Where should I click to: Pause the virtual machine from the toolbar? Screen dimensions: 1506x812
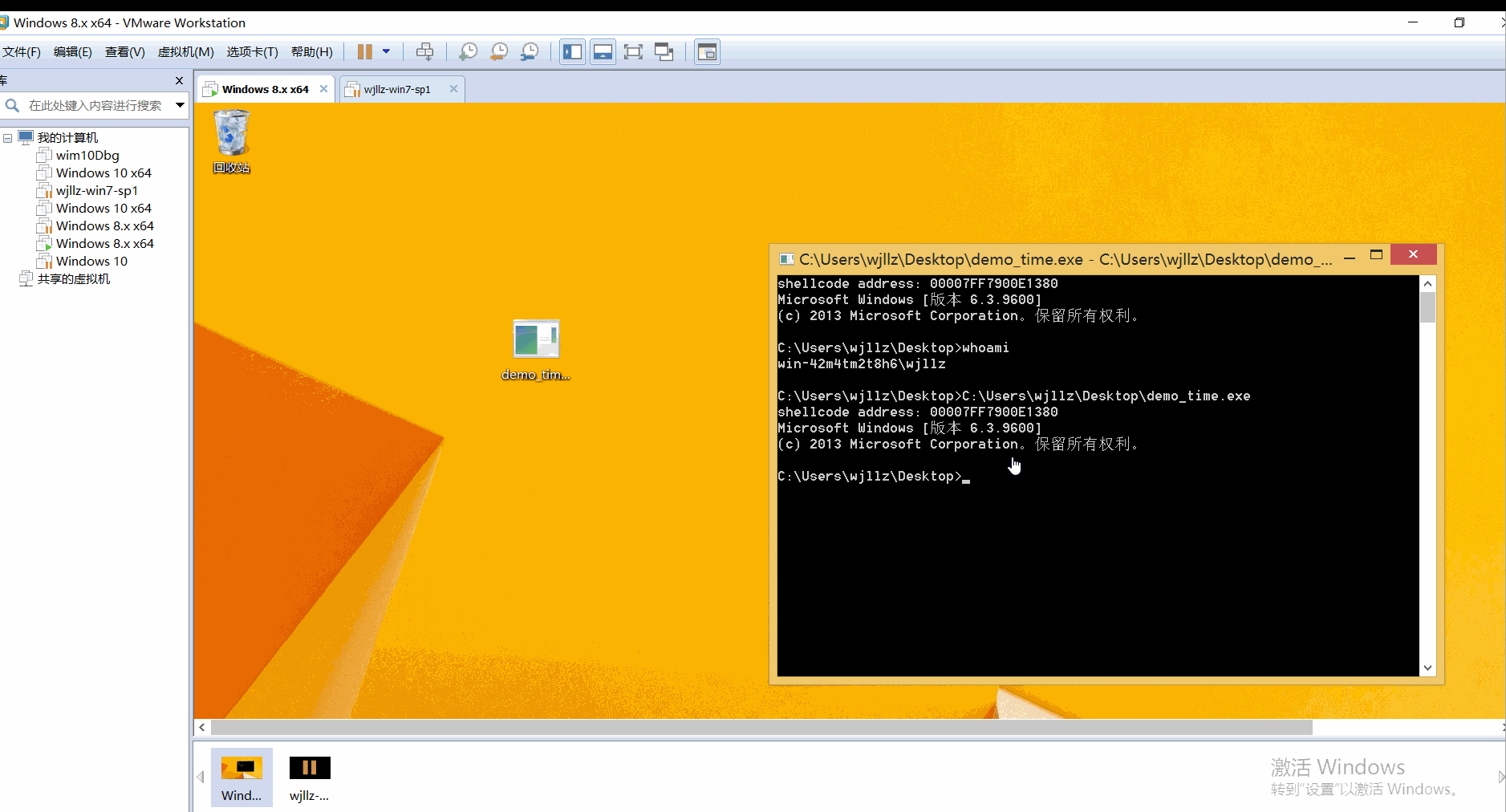(365, 52)
